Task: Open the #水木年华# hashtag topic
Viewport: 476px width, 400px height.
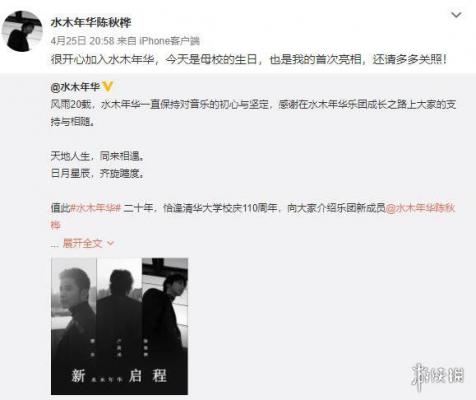Action: 95,208
